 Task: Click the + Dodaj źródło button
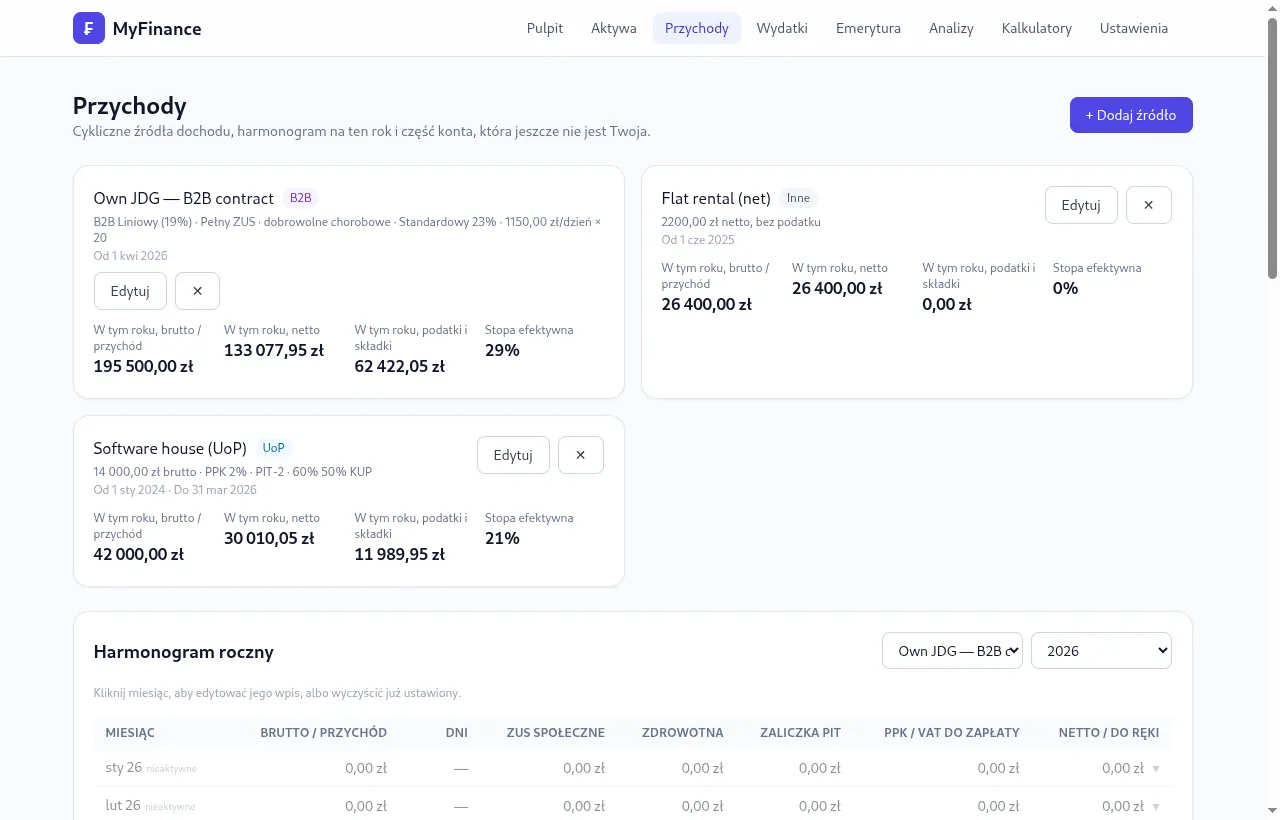pos(1131,115)
